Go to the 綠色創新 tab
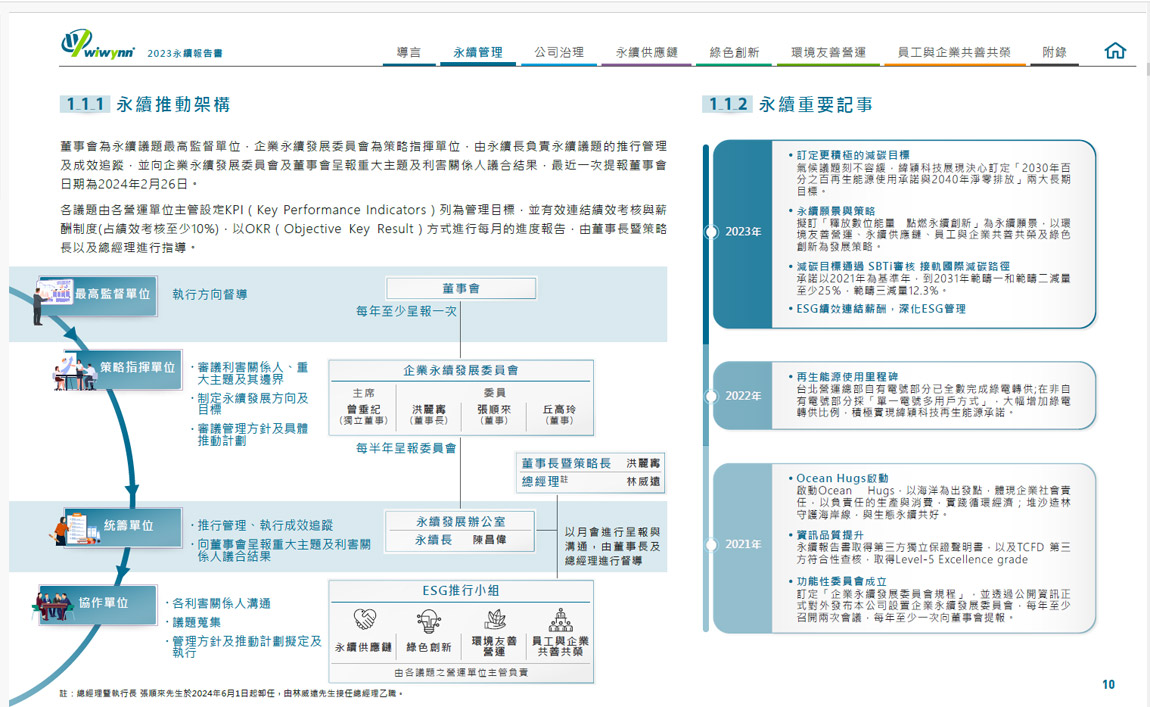The image size is (1150, 707). coord(734,52)
